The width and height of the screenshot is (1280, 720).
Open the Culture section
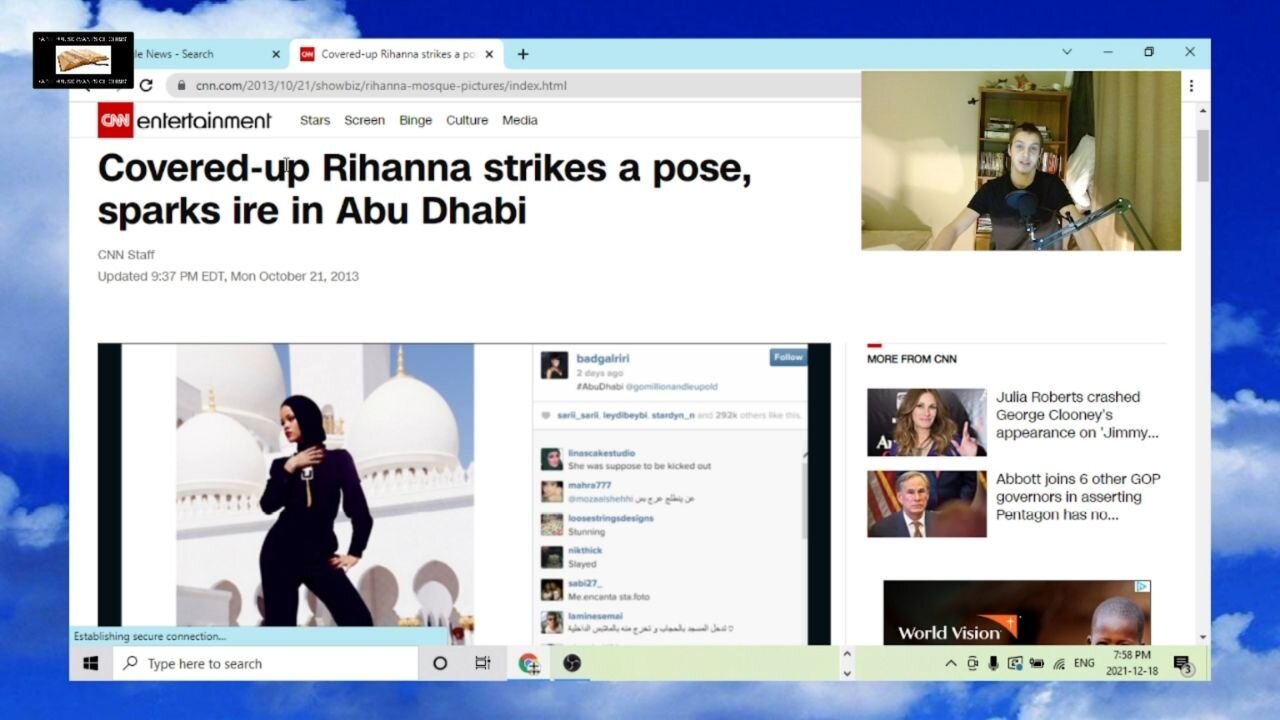467,120
